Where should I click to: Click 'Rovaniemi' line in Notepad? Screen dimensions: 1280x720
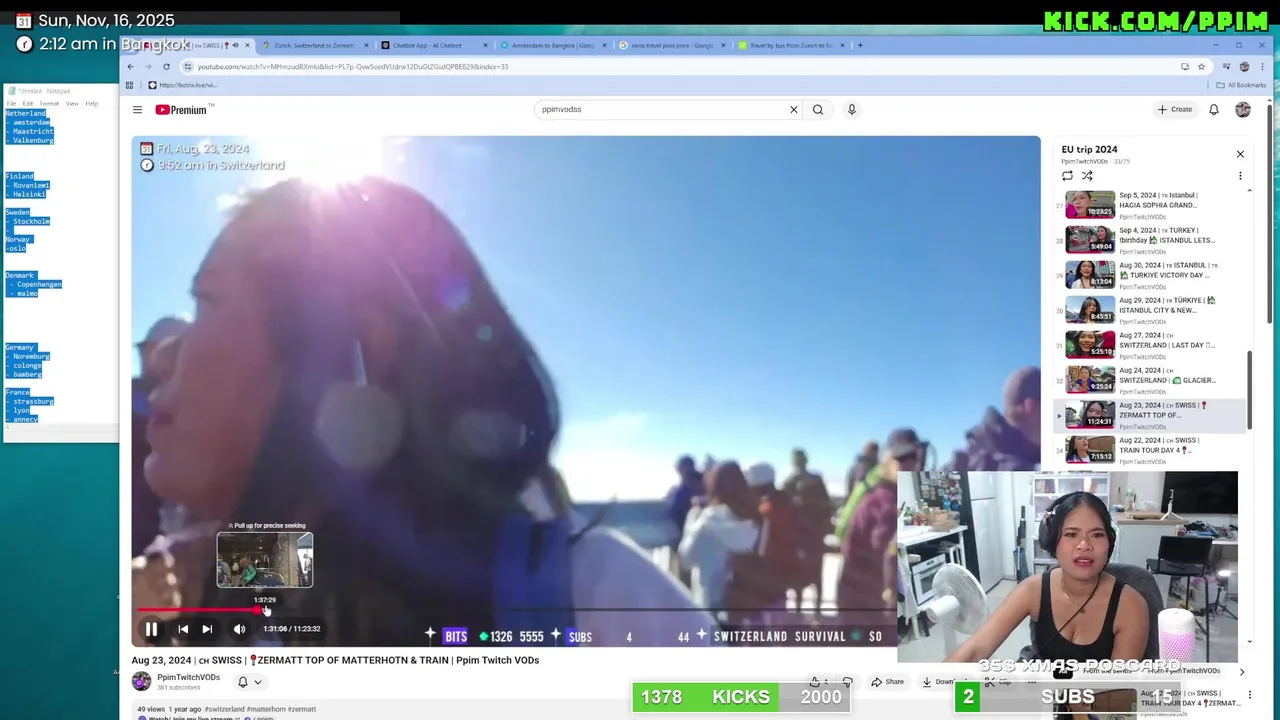coord(30,186)
